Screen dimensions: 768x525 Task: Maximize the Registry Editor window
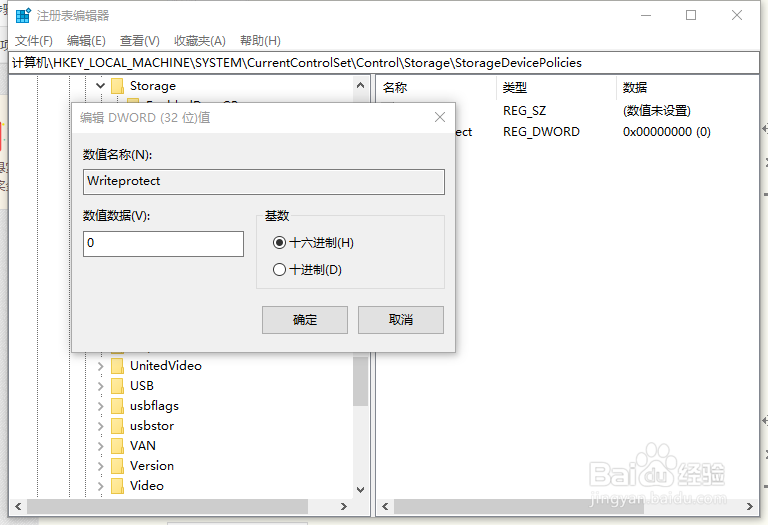pos(691,15)
